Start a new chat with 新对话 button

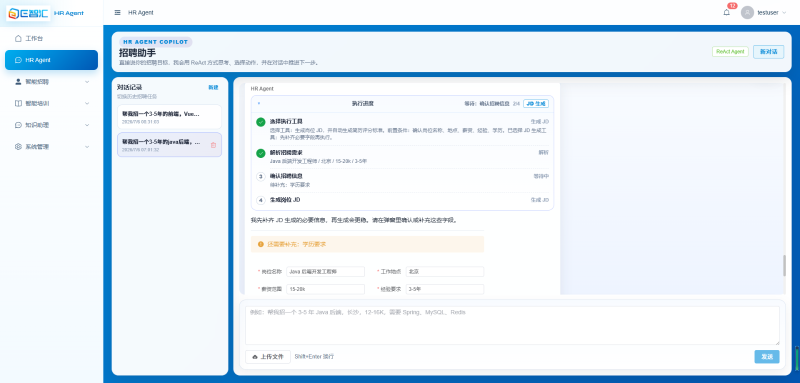click(x=768, y=52)
